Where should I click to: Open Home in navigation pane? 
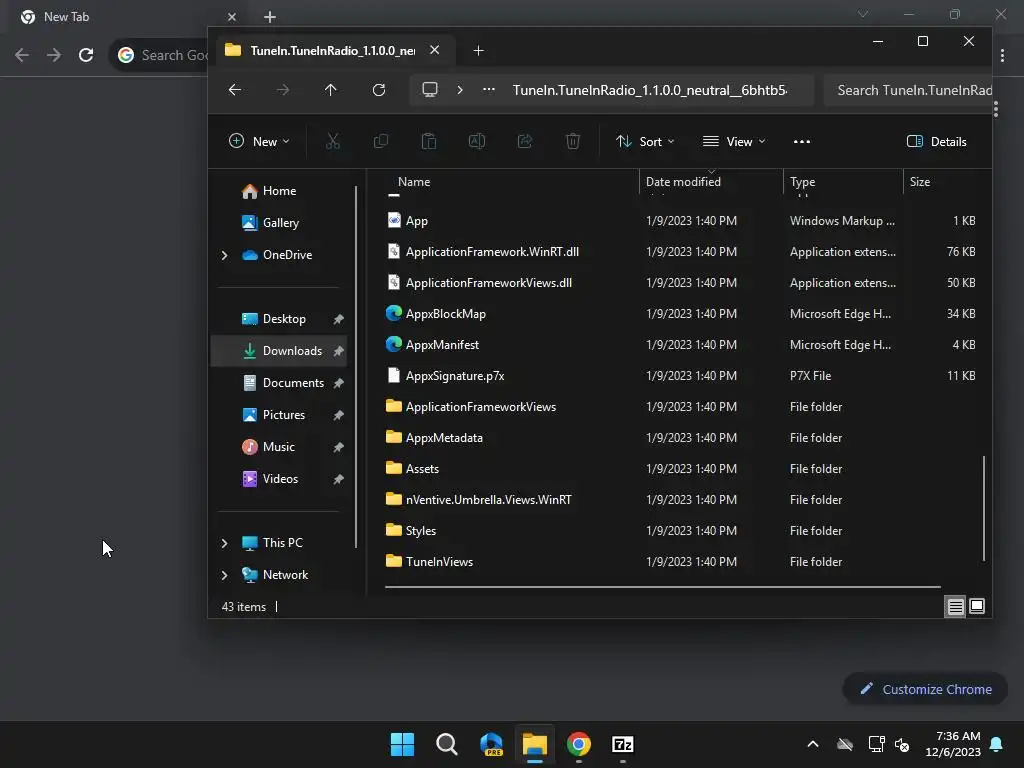tap(280, 191)
